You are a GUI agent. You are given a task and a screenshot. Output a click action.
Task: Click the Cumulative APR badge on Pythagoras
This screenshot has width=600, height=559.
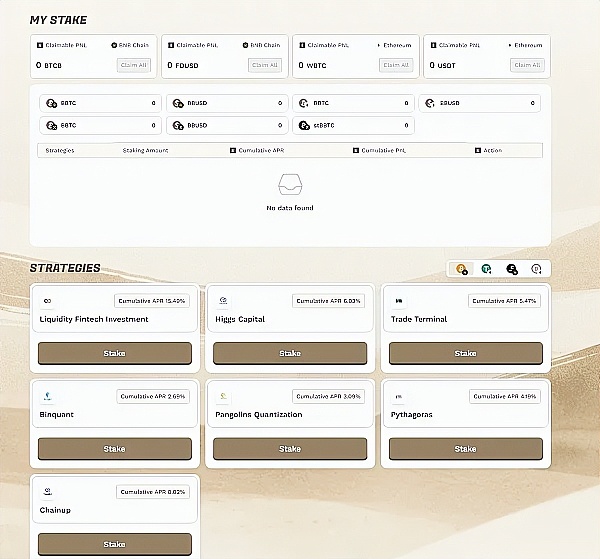pyautogui.click(x=505, y=396)
